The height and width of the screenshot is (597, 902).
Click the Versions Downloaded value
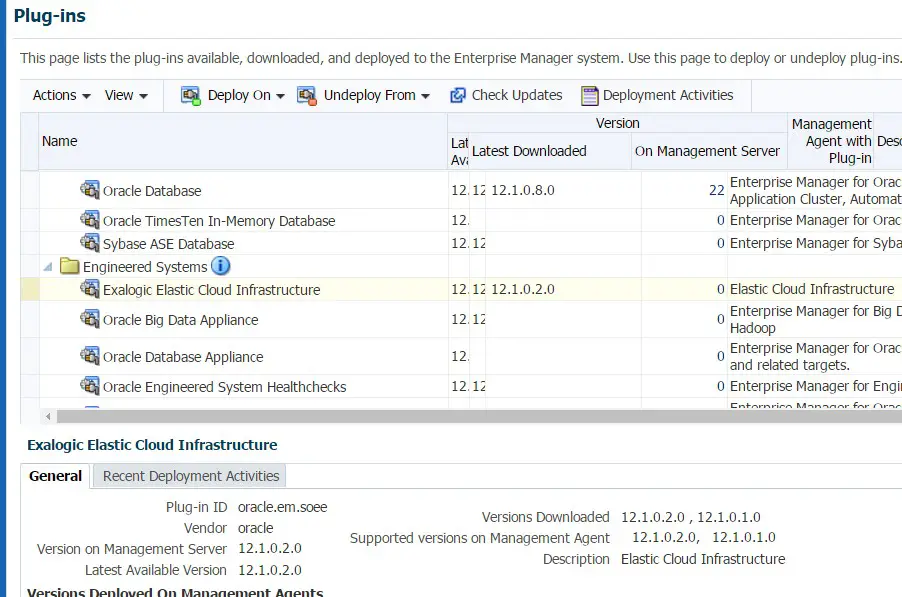click(690, 517)
